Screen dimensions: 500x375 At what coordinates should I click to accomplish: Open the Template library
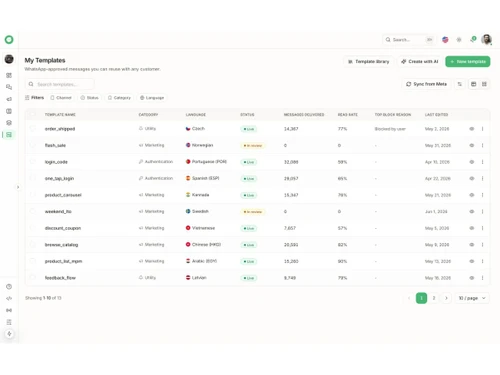[369, 62]
